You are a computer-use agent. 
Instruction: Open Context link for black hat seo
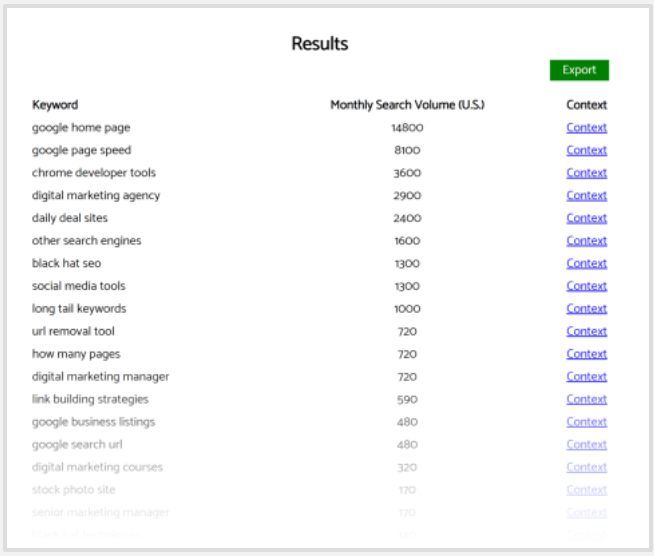coord(586,263)
